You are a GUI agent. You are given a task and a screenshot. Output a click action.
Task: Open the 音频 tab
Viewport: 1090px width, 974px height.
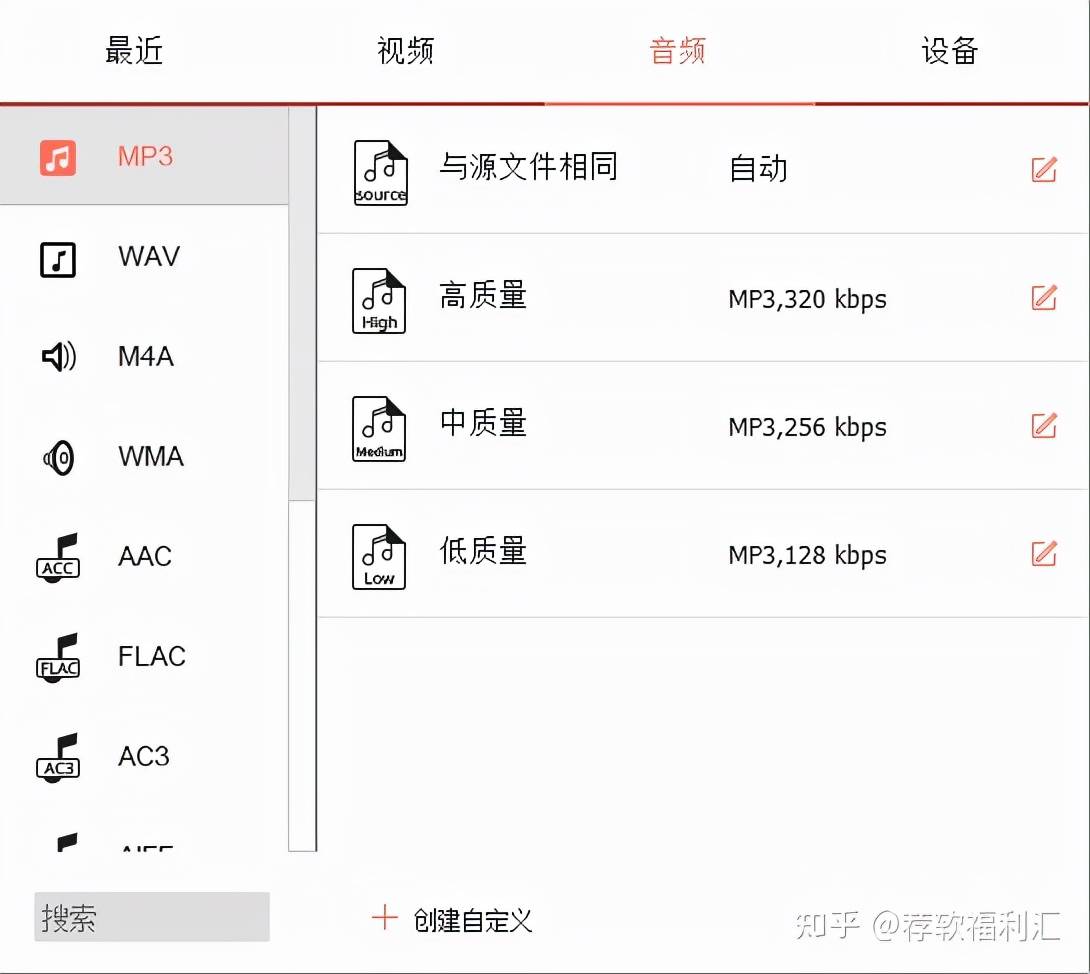pos(678,51)
